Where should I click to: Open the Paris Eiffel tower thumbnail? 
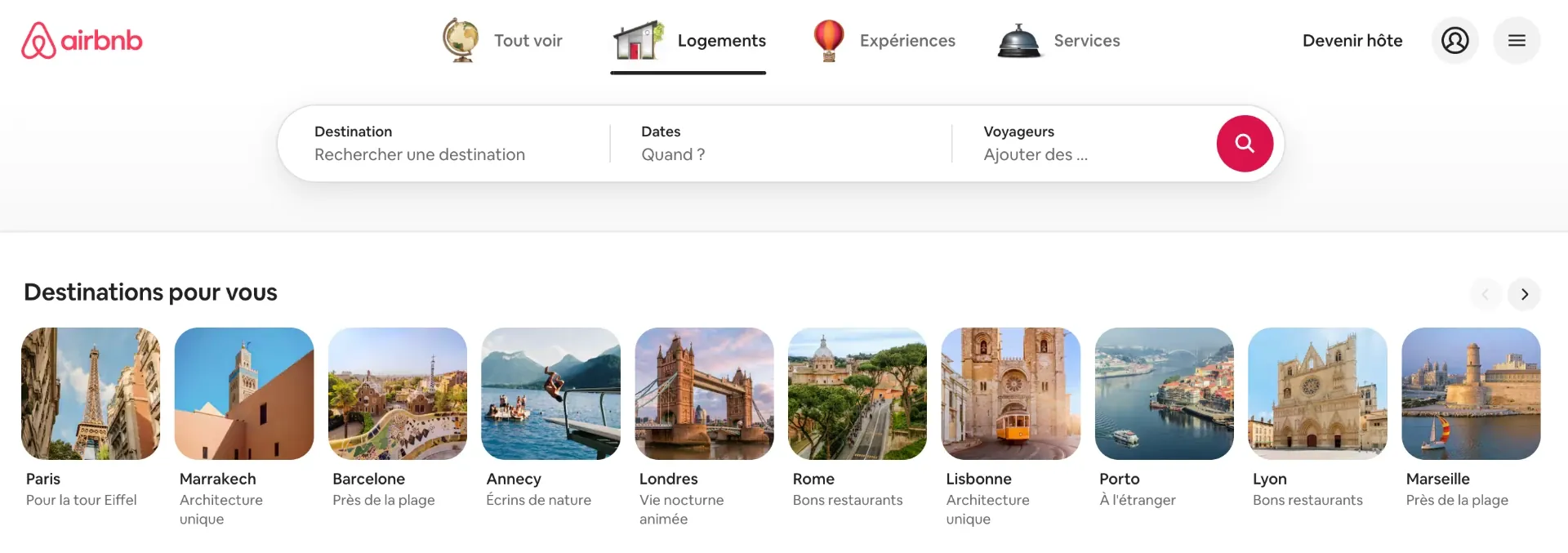tap(91, 394)
